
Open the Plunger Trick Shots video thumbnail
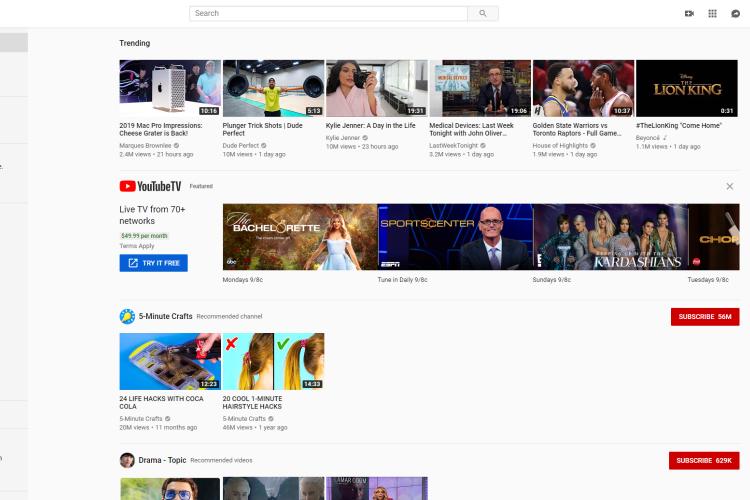click(274, 88)
